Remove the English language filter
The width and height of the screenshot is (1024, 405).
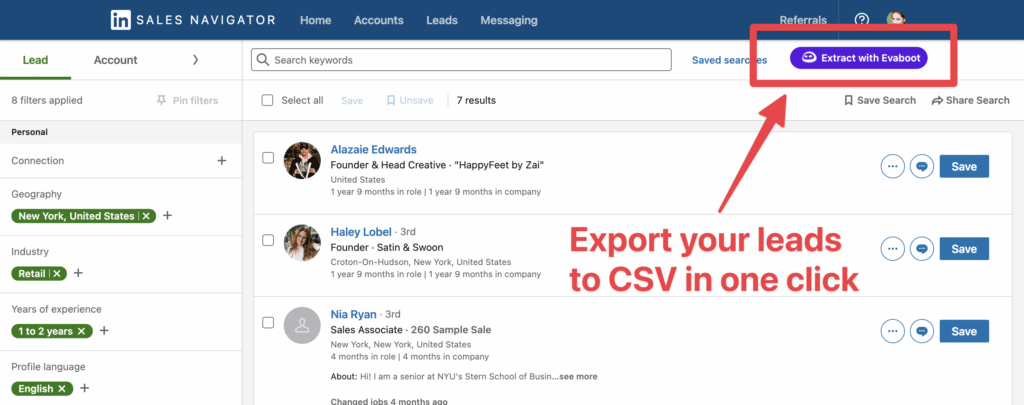point(61,389)
